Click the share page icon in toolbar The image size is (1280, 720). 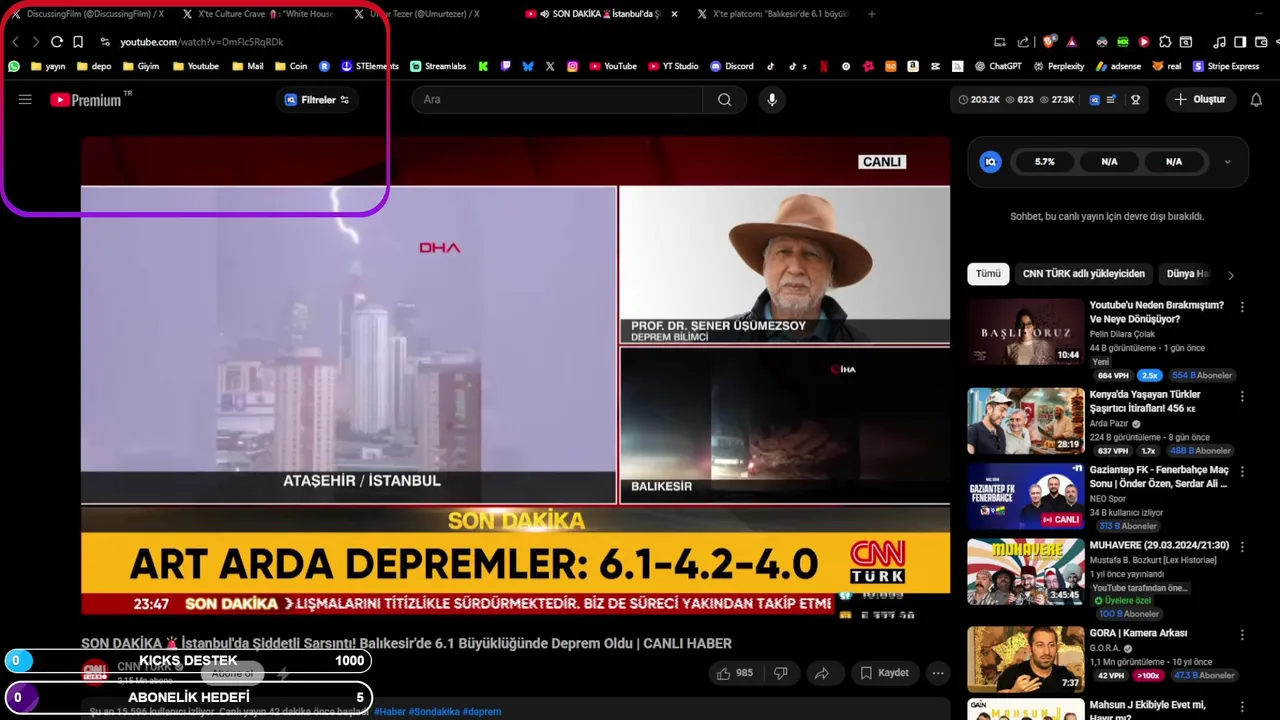tap(1023, 42)
